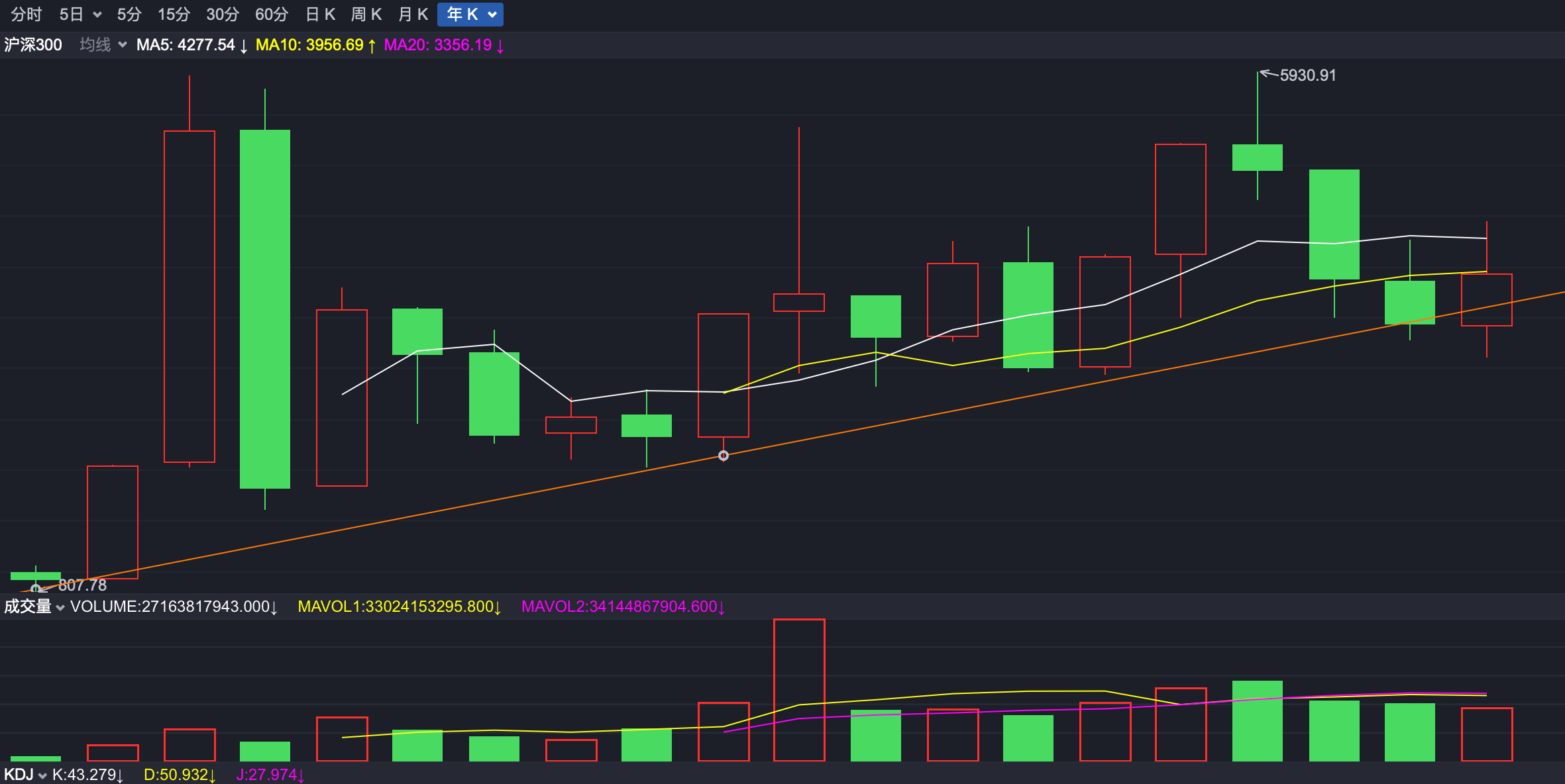Click the large green second-tallest candlestick body
This screenshot has height=784, width=1565.
(x=265, y=309)
